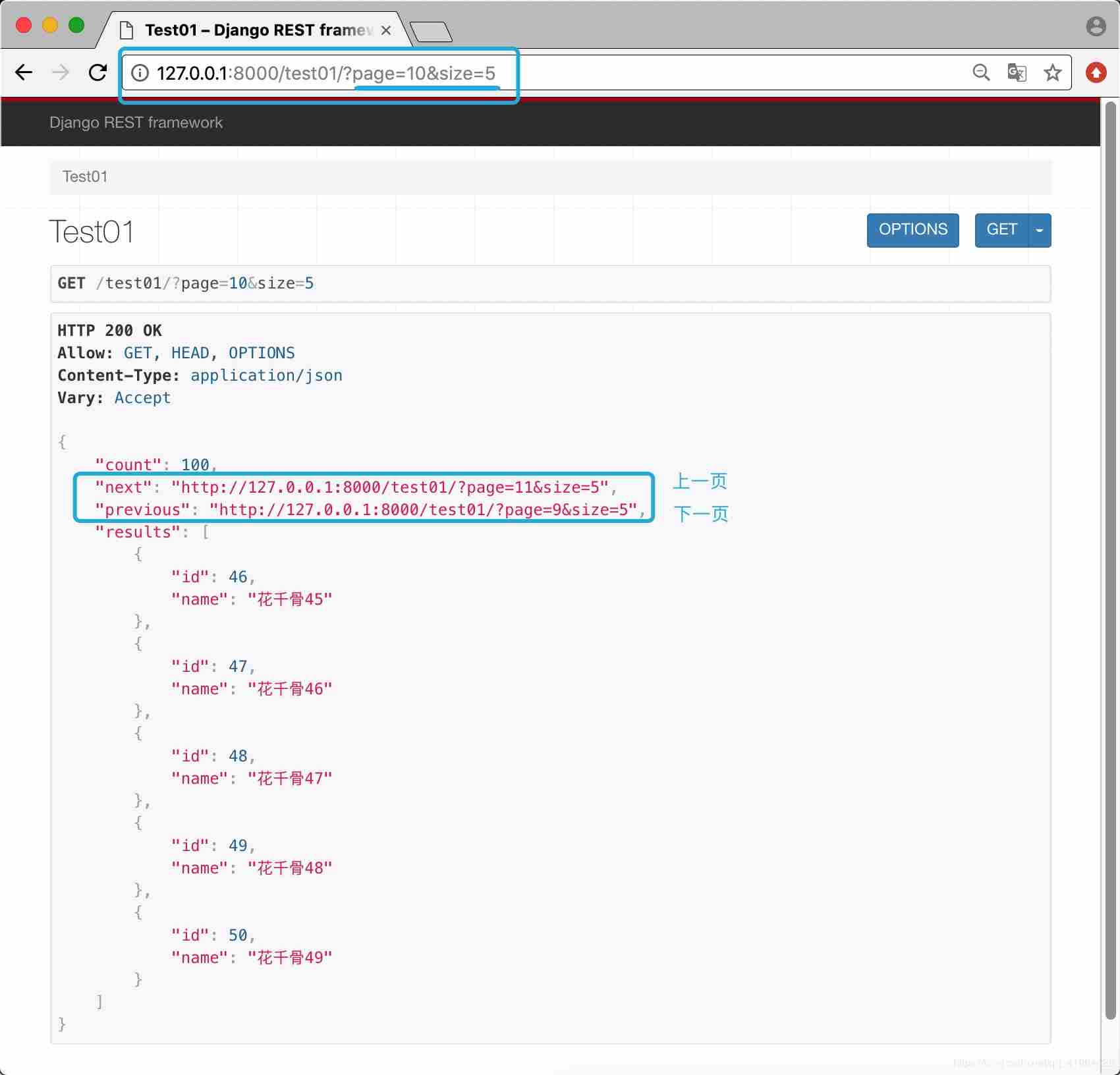Click the Allow header OPTIONS value

point(262,353)
